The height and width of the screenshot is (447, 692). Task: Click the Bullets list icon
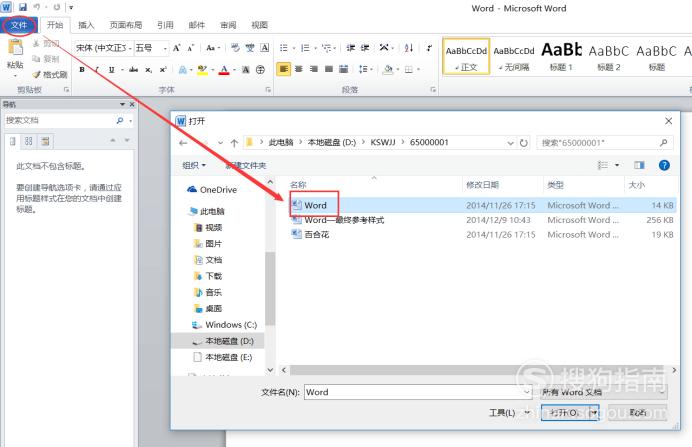point(284,48)
